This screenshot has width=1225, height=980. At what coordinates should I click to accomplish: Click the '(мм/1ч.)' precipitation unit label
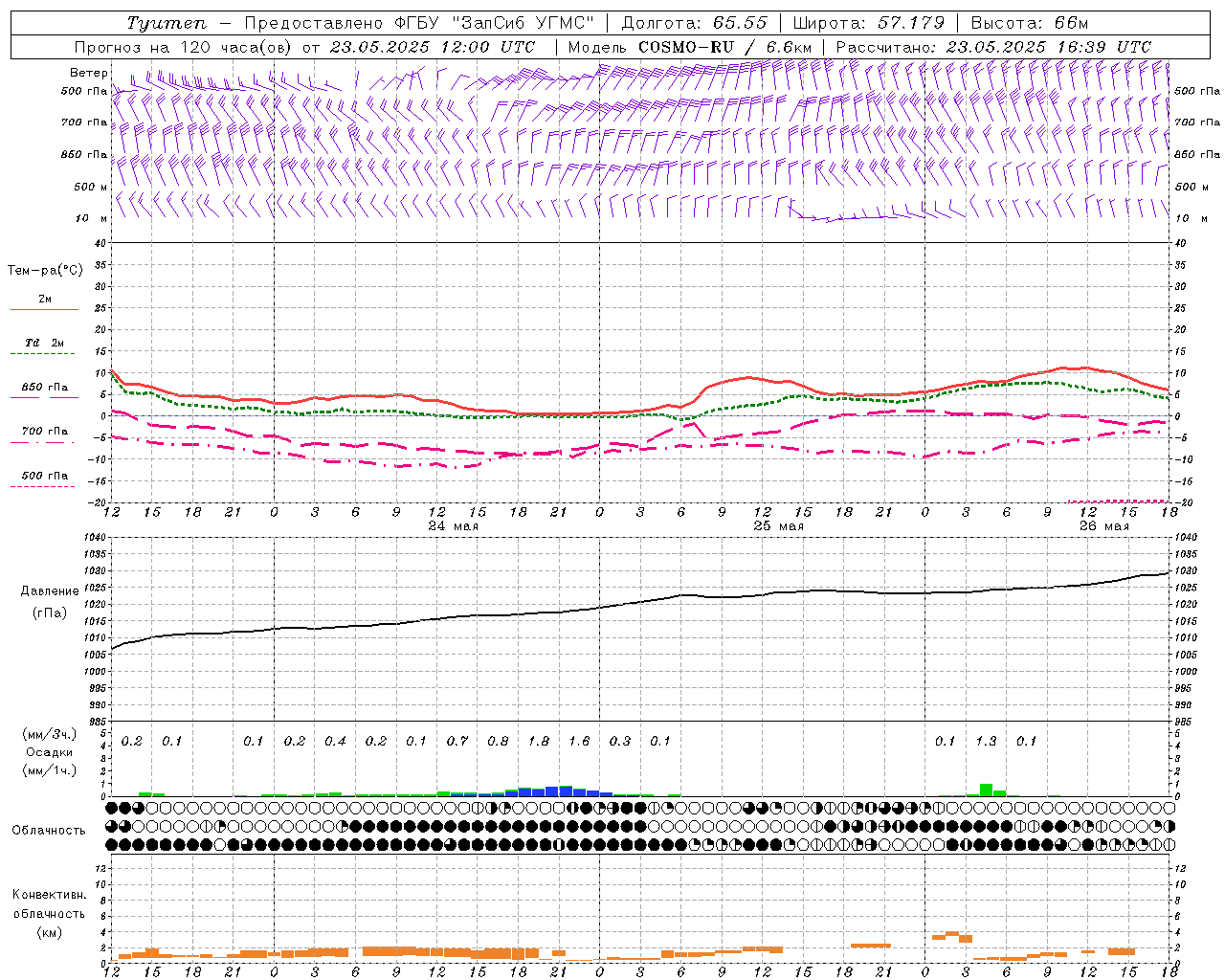tap(48, 770)
